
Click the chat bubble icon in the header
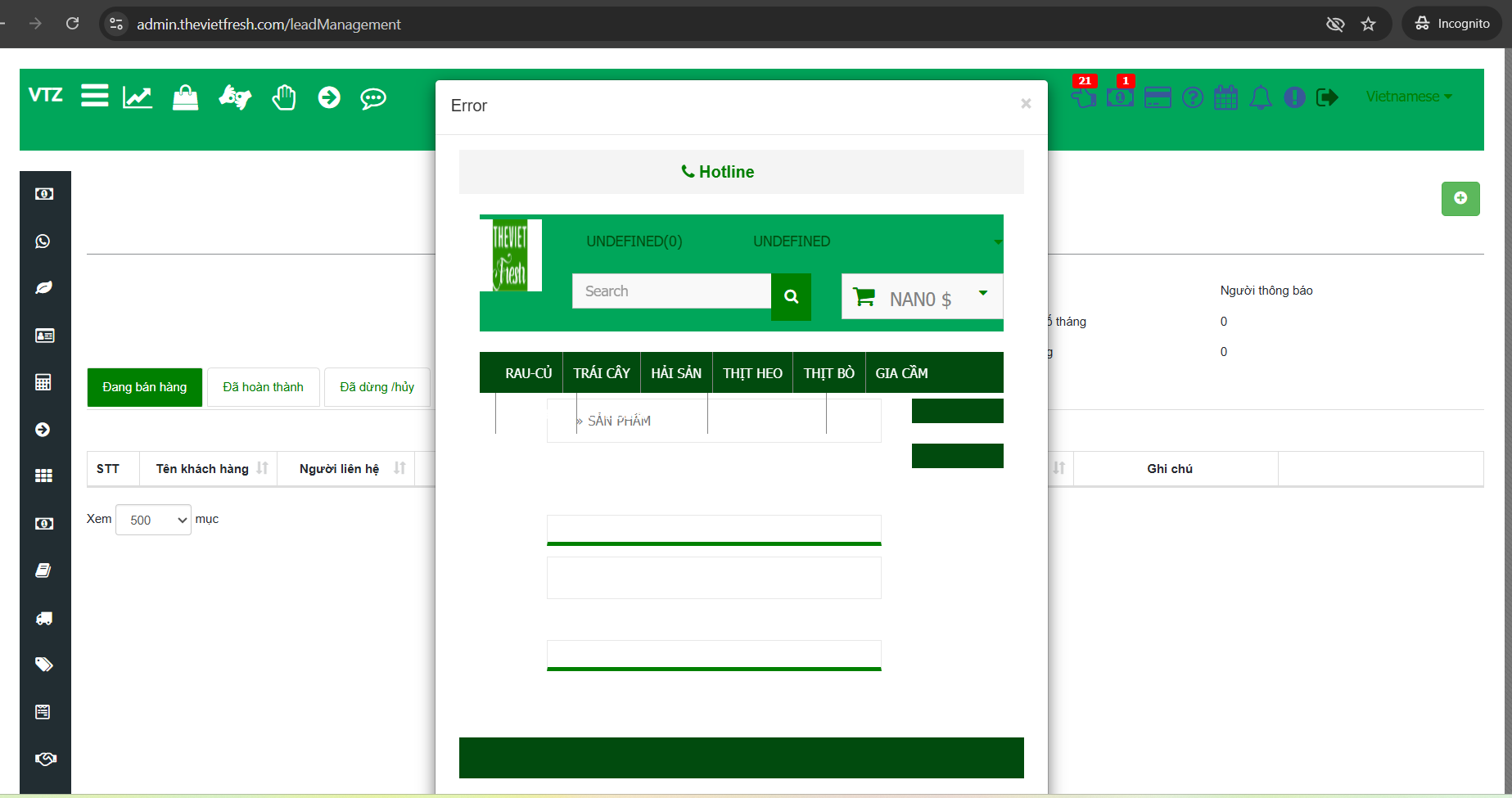pos(373,98)
